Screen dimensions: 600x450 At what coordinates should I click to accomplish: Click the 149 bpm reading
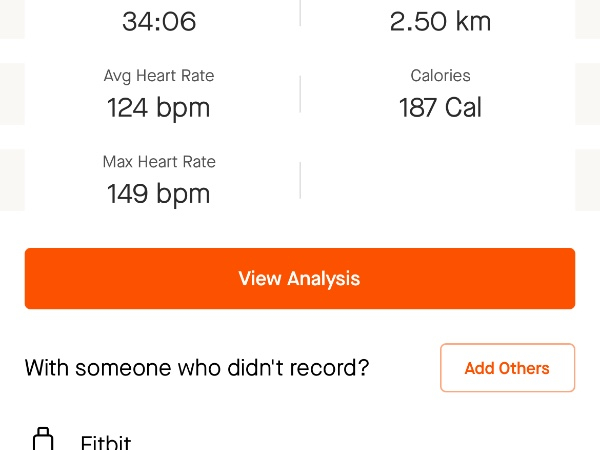click(158, 193)
